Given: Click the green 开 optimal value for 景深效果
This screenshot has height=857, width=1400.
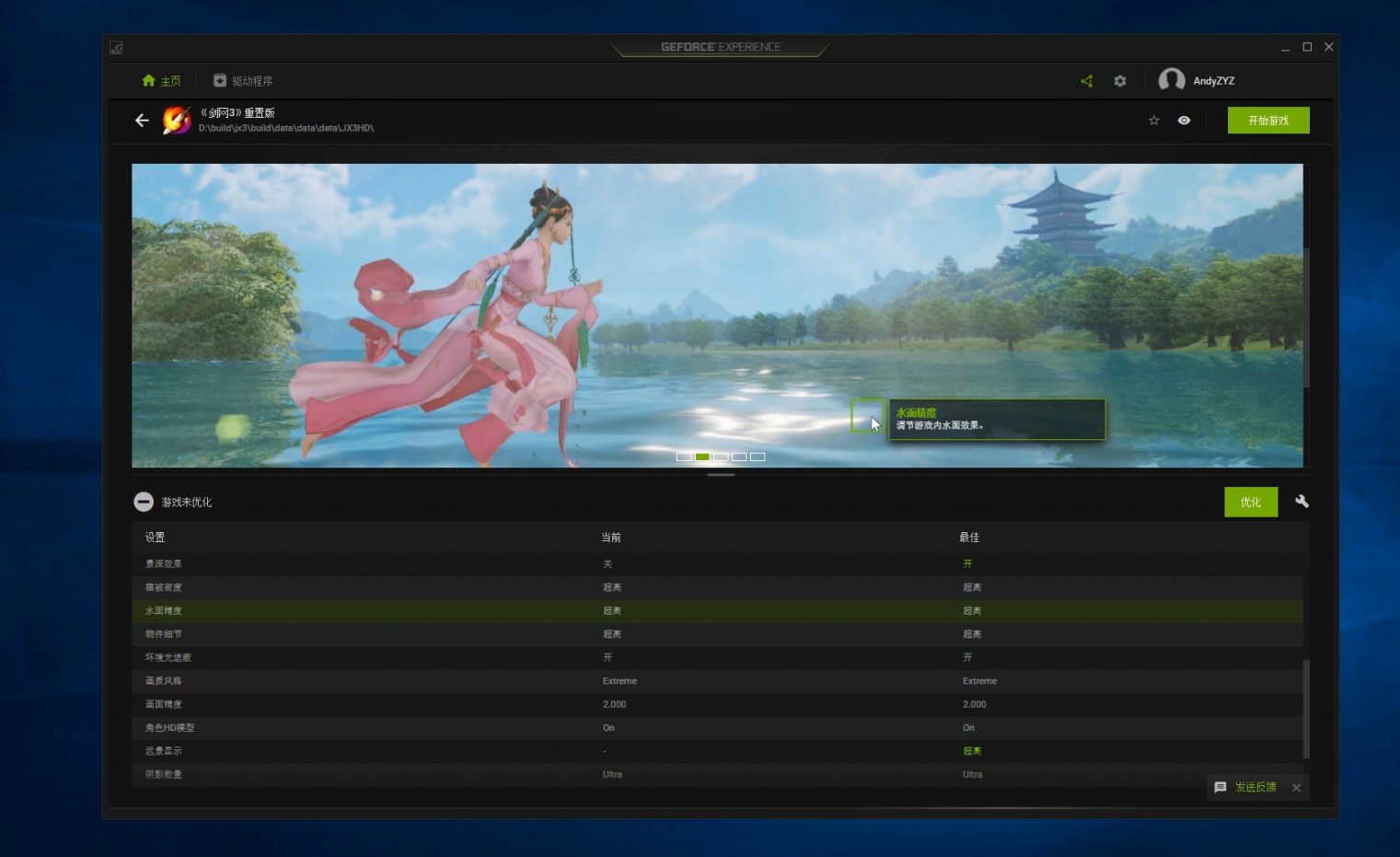Looking at the screenshot, I should [x=967, y=564].
